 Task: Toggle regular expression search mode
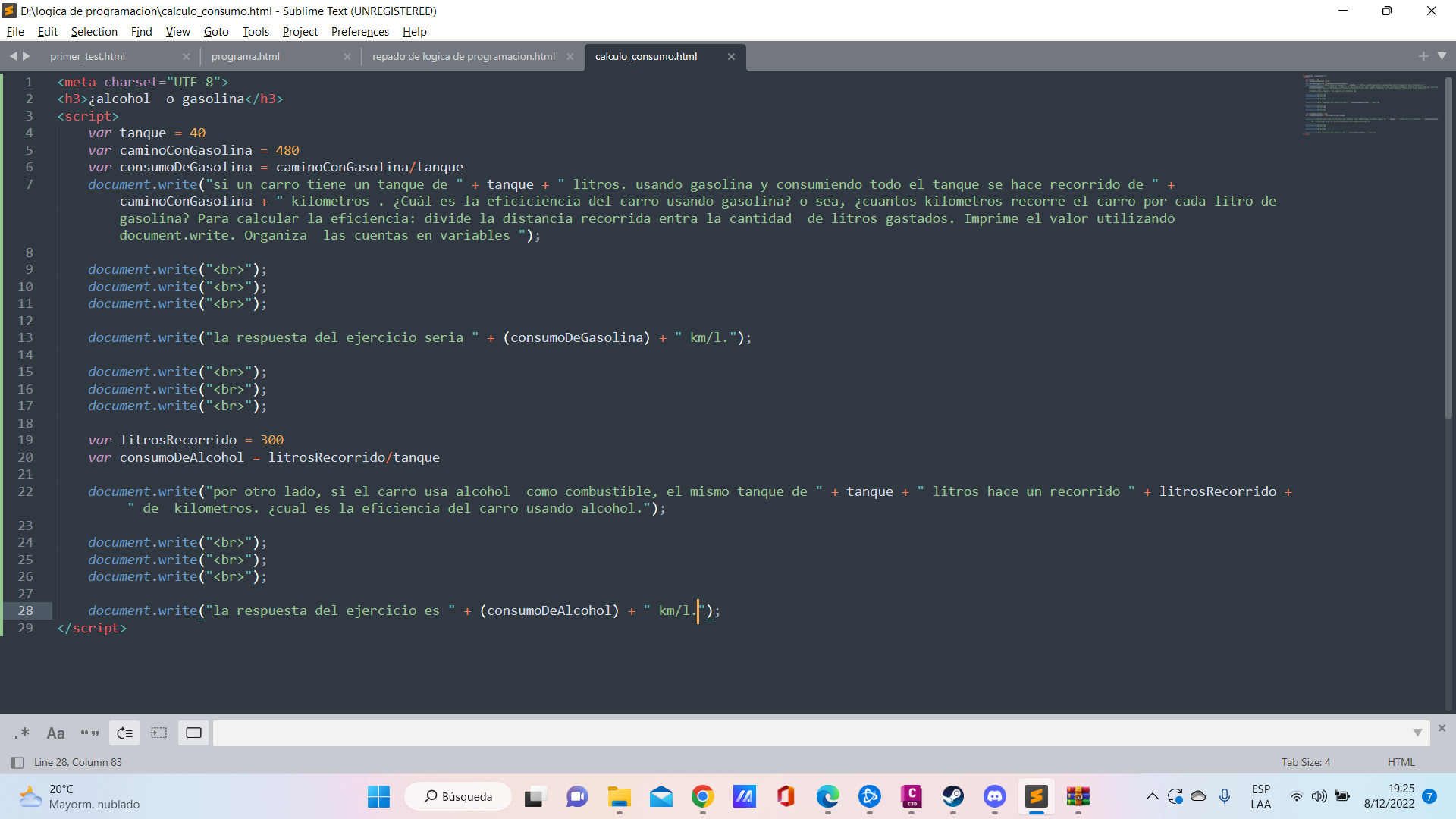(22, 733)
